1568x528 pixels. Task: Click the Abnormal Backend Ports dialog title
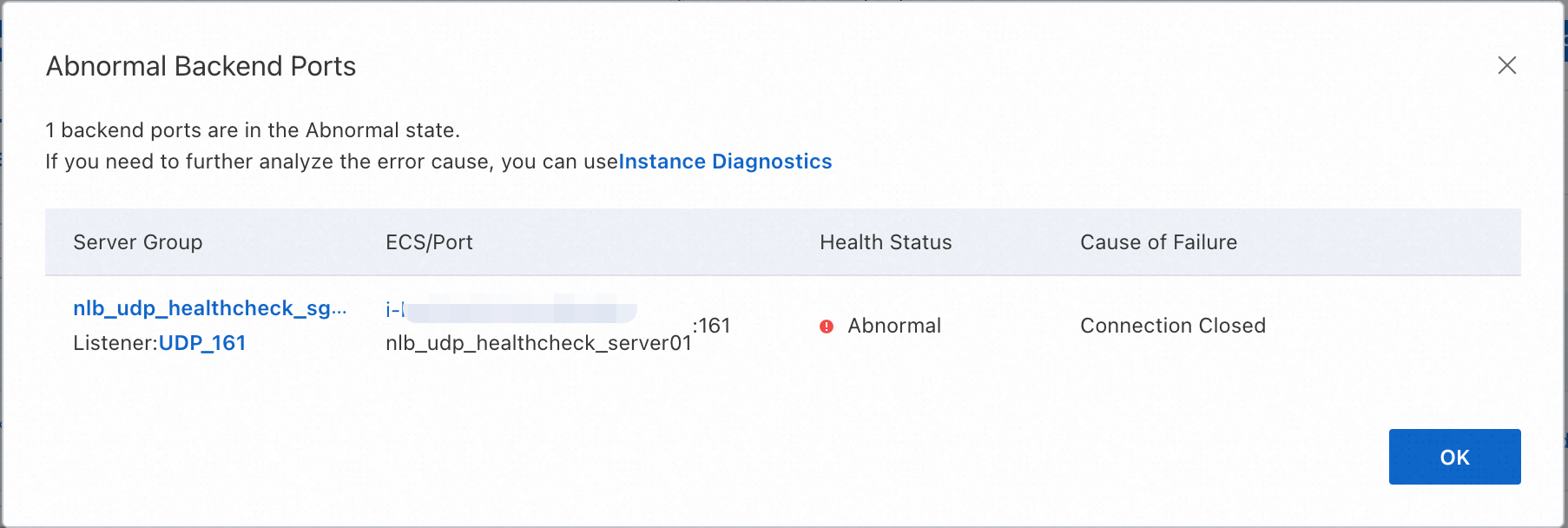click(x=201, y=66)
